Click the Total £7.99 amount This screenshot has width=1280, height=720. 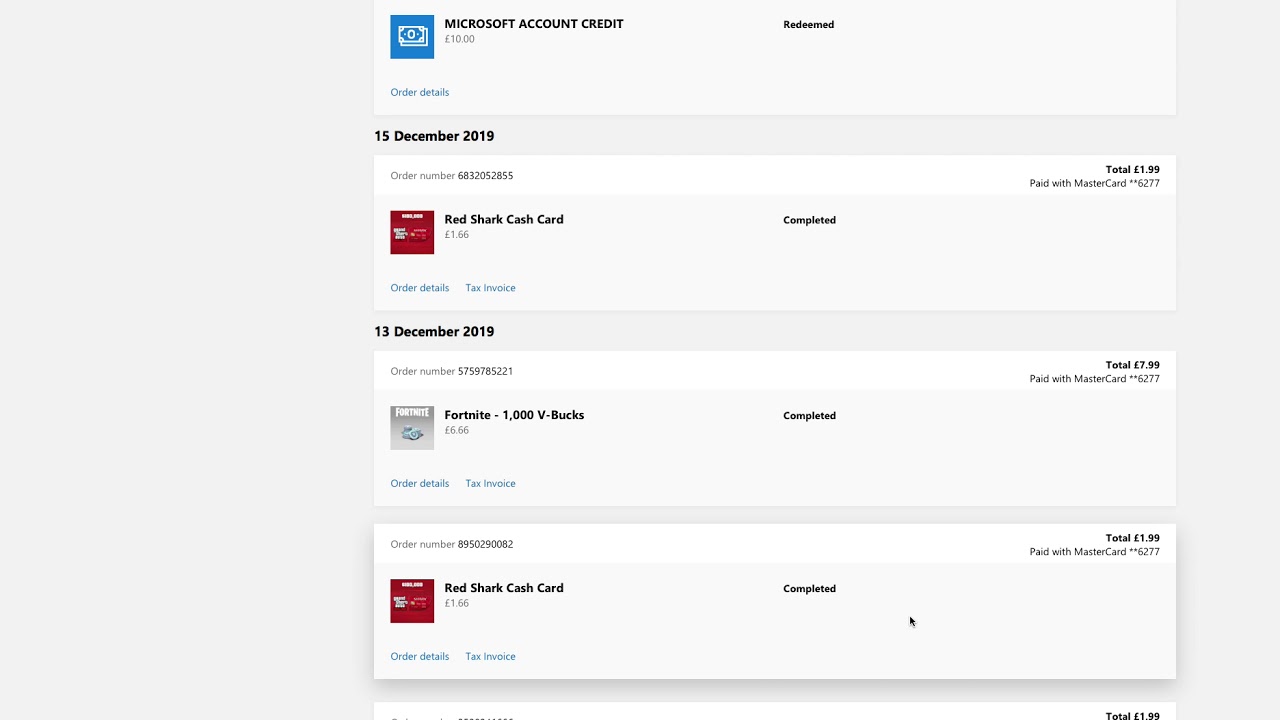(1132, 365)
